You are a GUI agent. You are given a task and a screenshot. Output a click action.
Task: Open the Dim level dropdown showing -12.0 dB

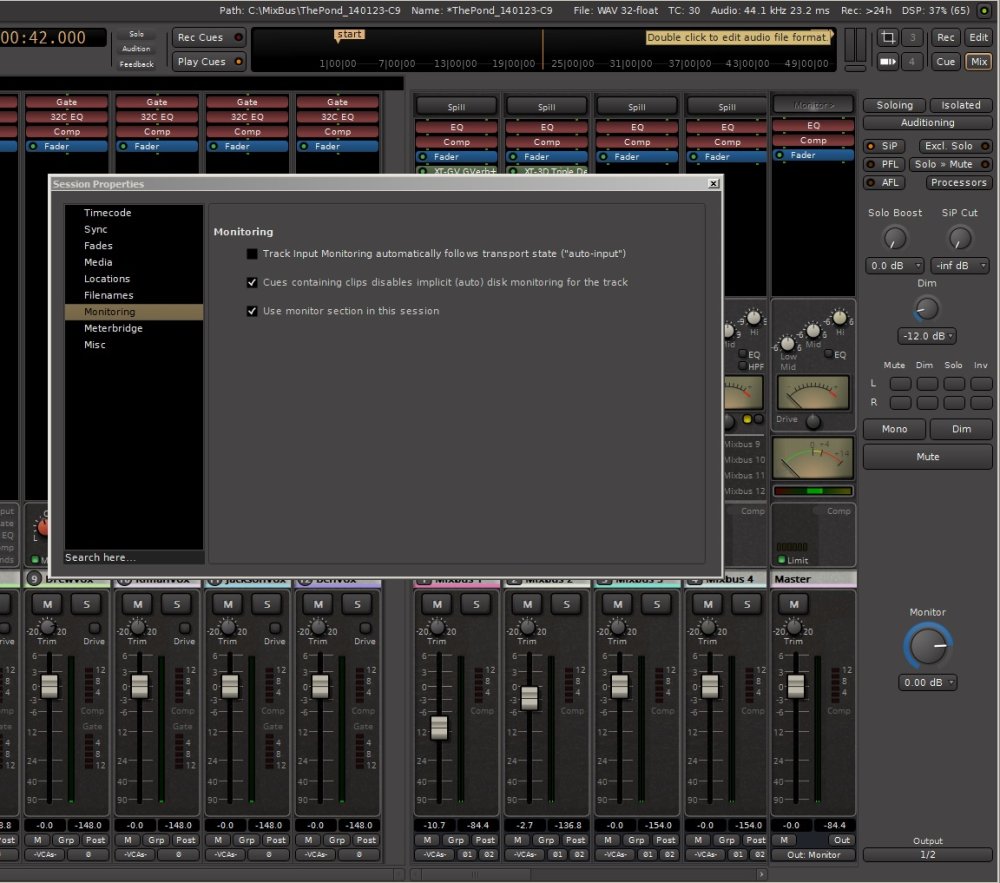coord(926,336)
